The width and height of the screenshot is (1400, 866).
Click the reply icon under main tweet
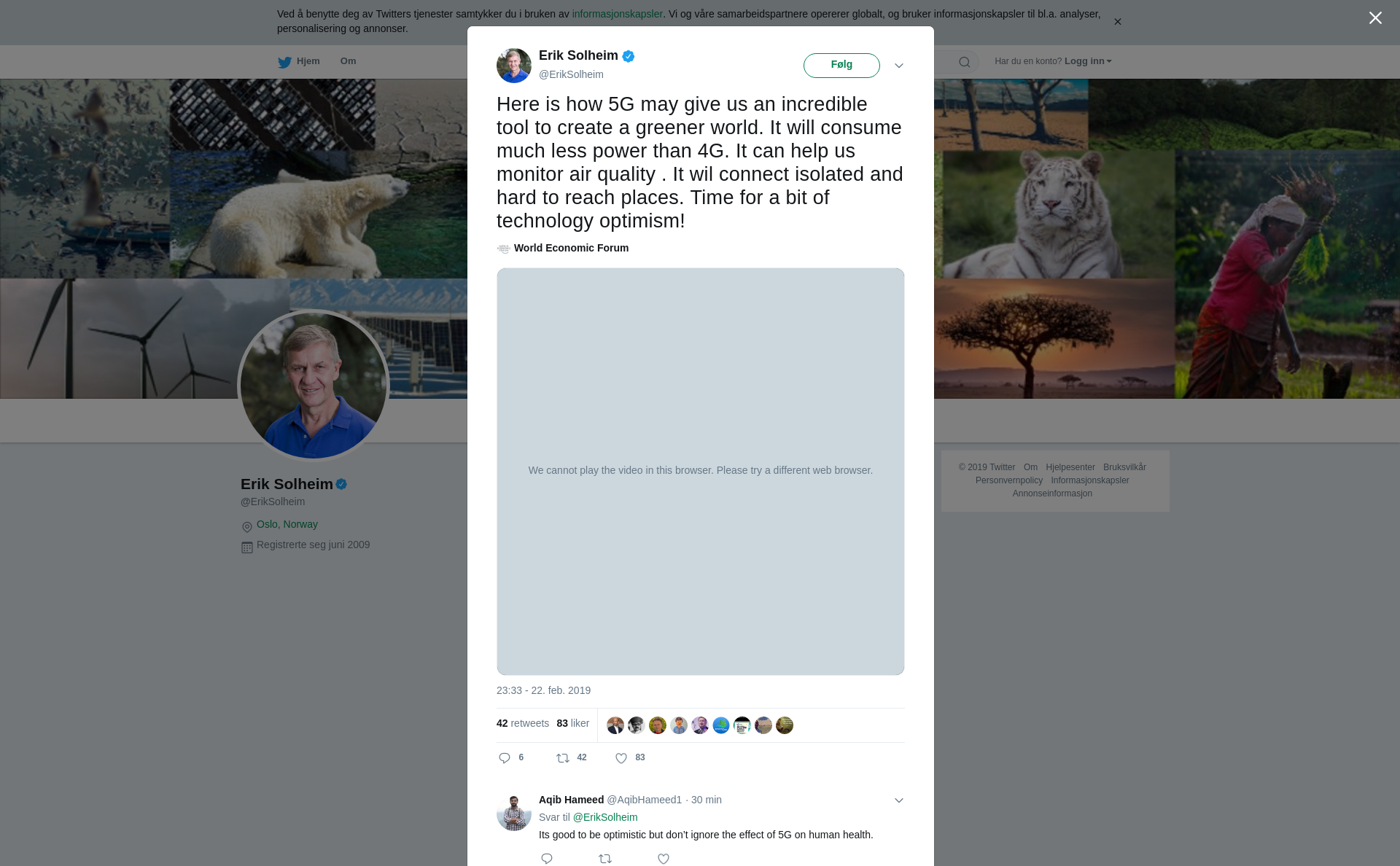[x=505, y=758]
